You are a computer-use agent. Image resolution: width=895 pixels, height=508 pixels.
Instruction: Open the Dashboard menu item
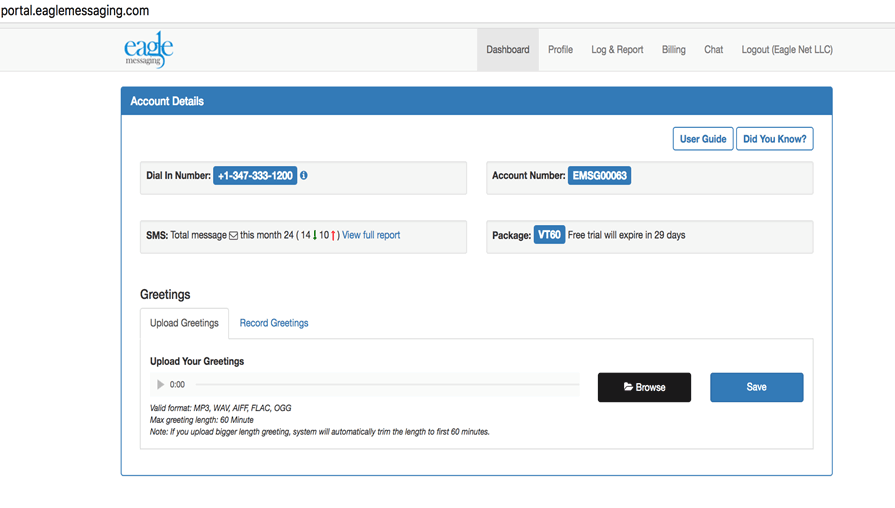(x=507, y=50)
